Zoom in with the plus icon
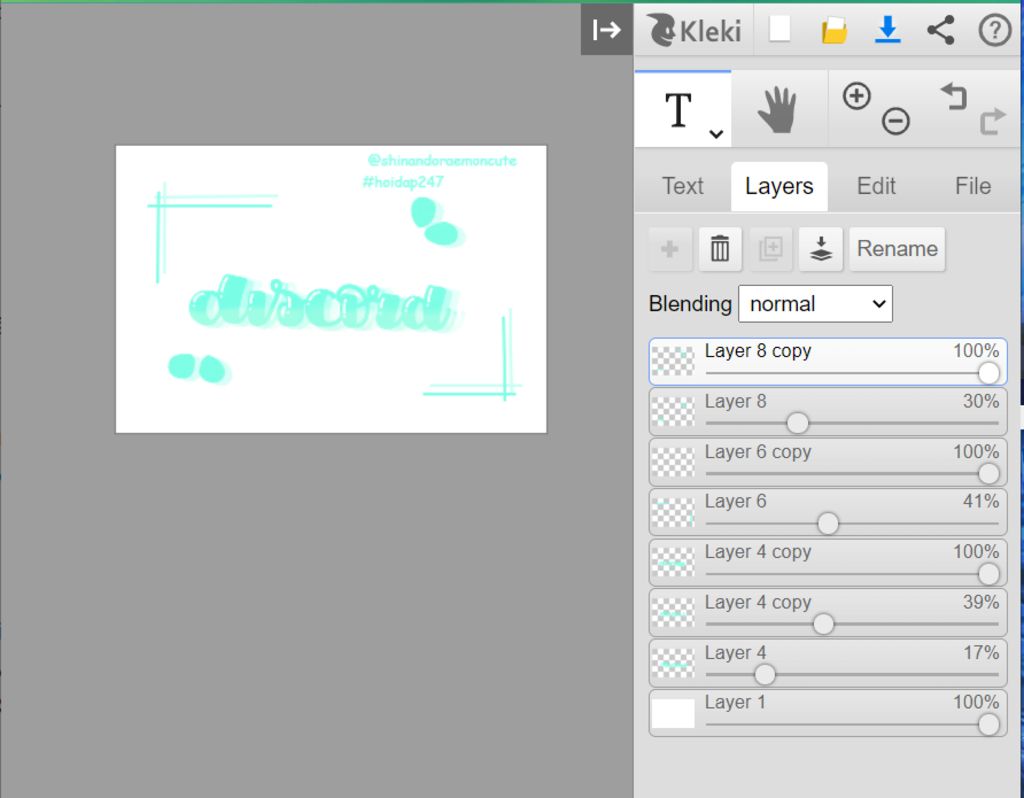This screenshot has height=798, width=1024. (856, 96)
